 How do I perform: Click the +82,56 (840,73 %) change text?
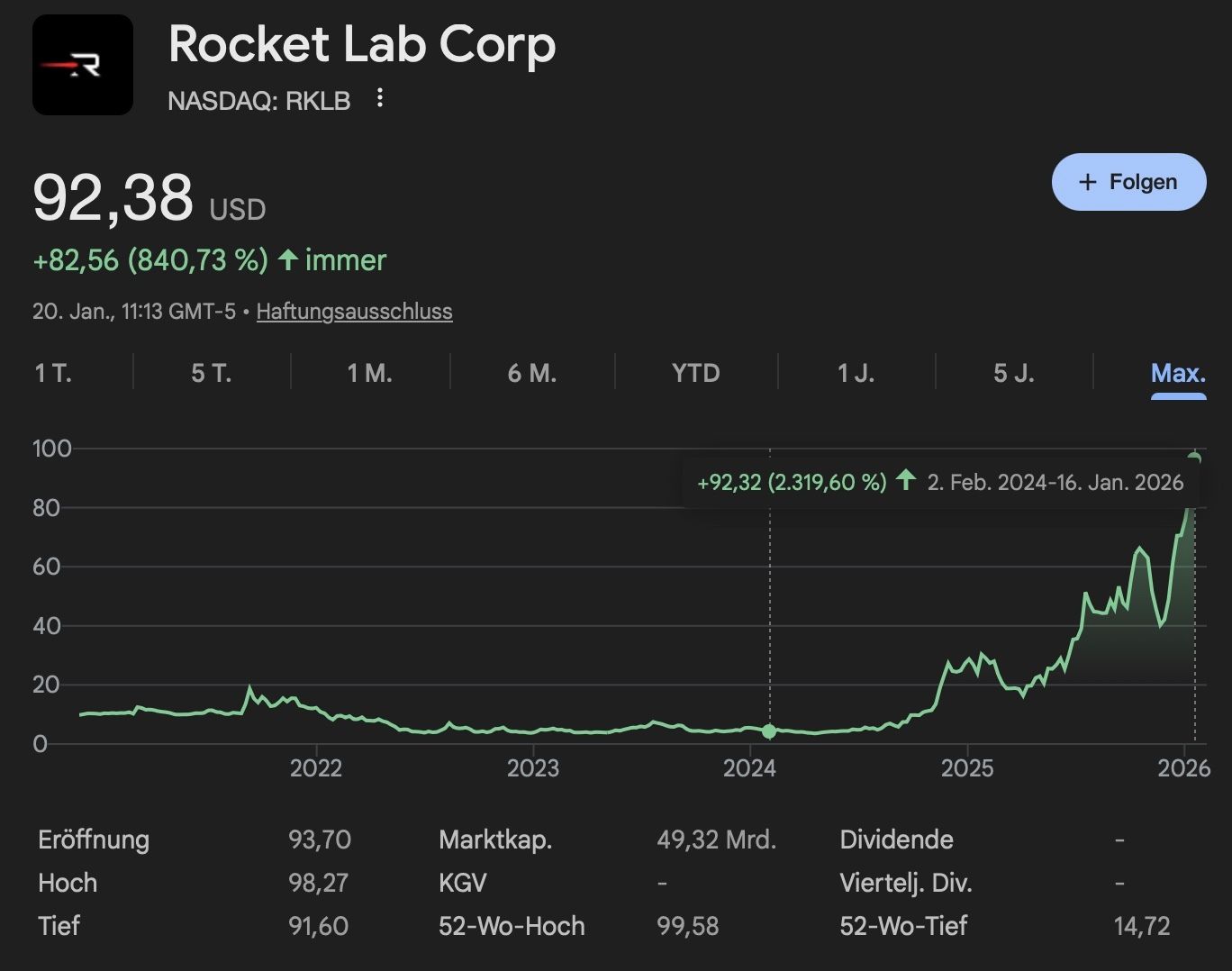tap(150, 260)
